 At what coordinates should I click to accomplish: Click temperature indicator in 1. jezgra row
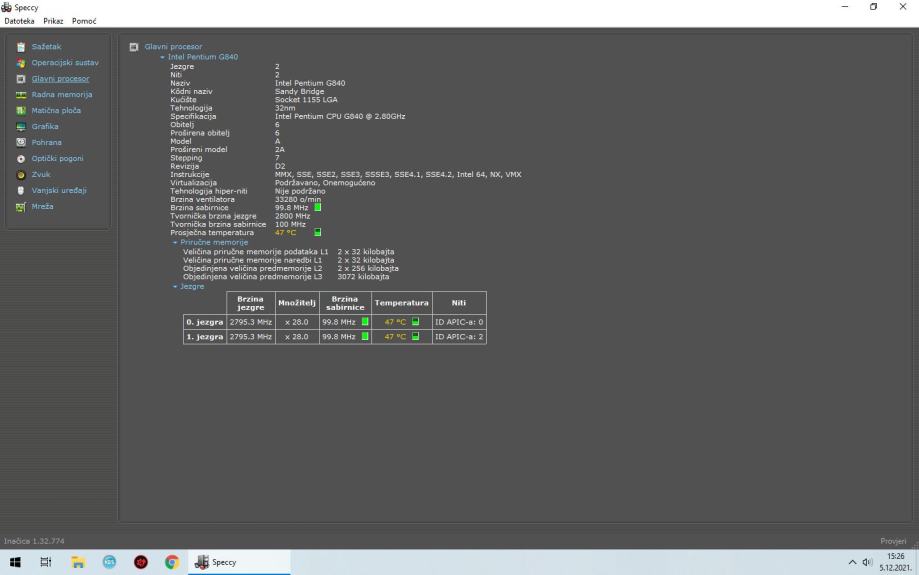[416, 336]
